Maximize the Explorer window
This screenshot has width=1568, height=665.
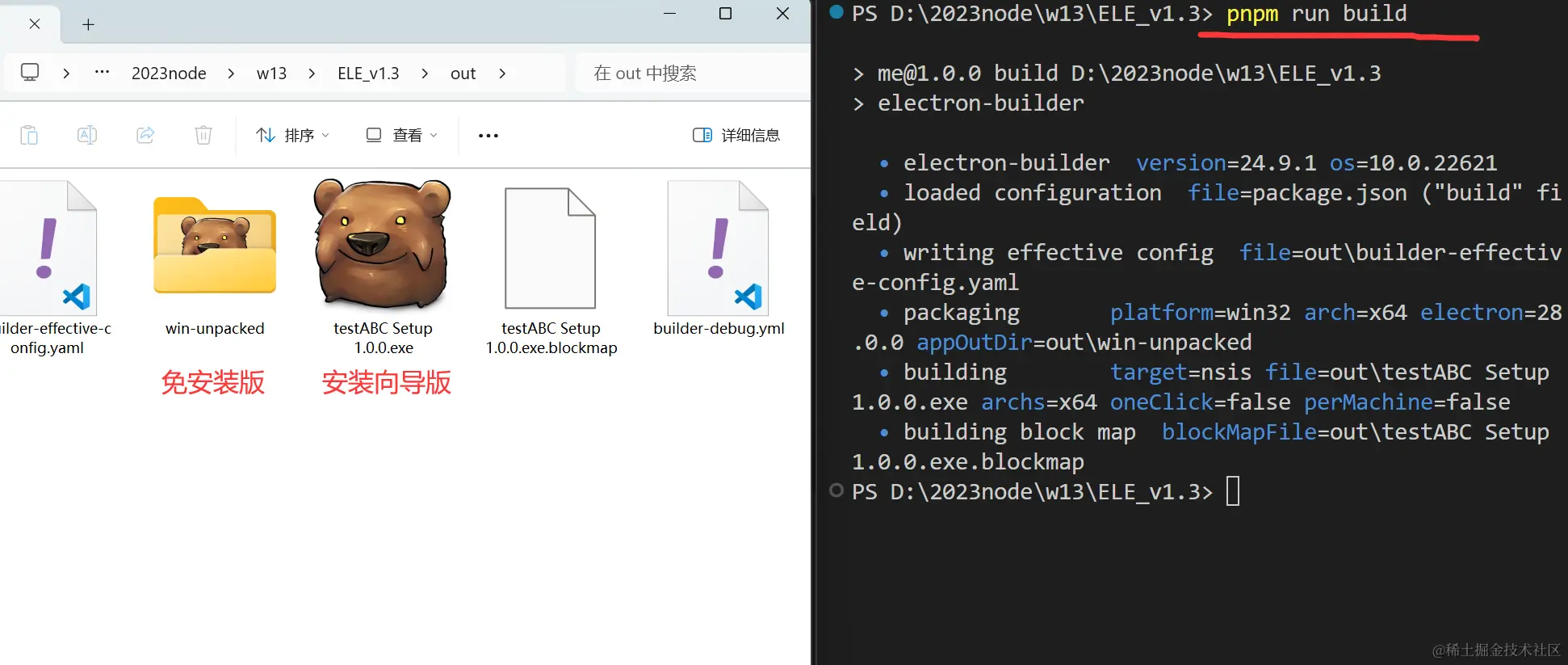[725, 14]
